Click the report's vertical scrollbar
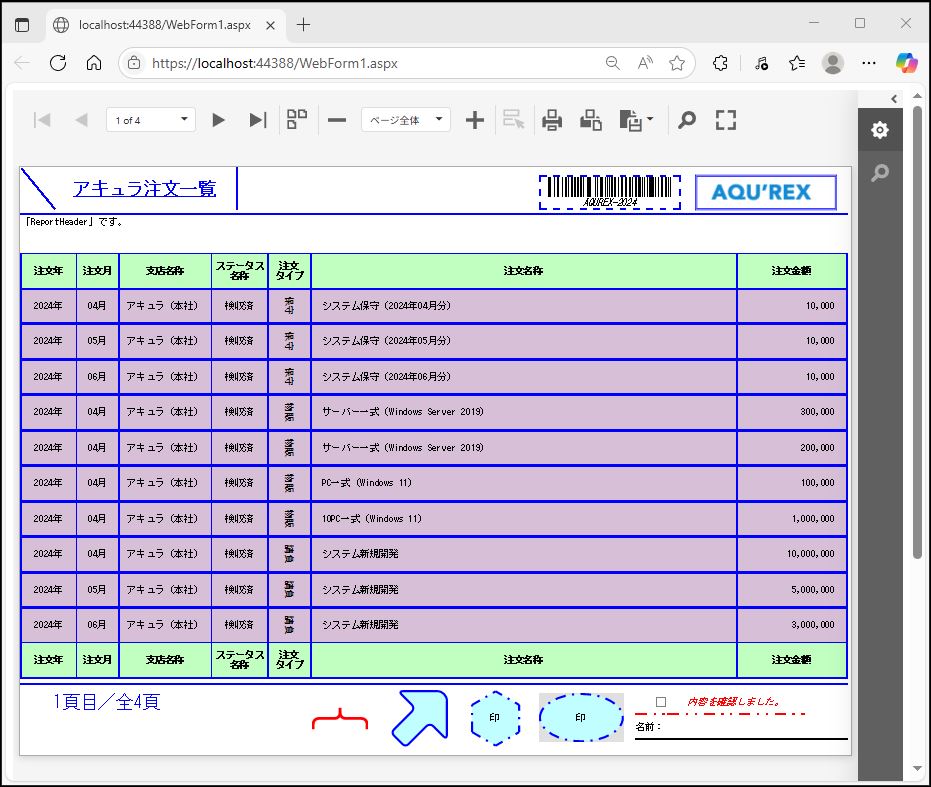The image size is (931, 787). click(917, 330)
